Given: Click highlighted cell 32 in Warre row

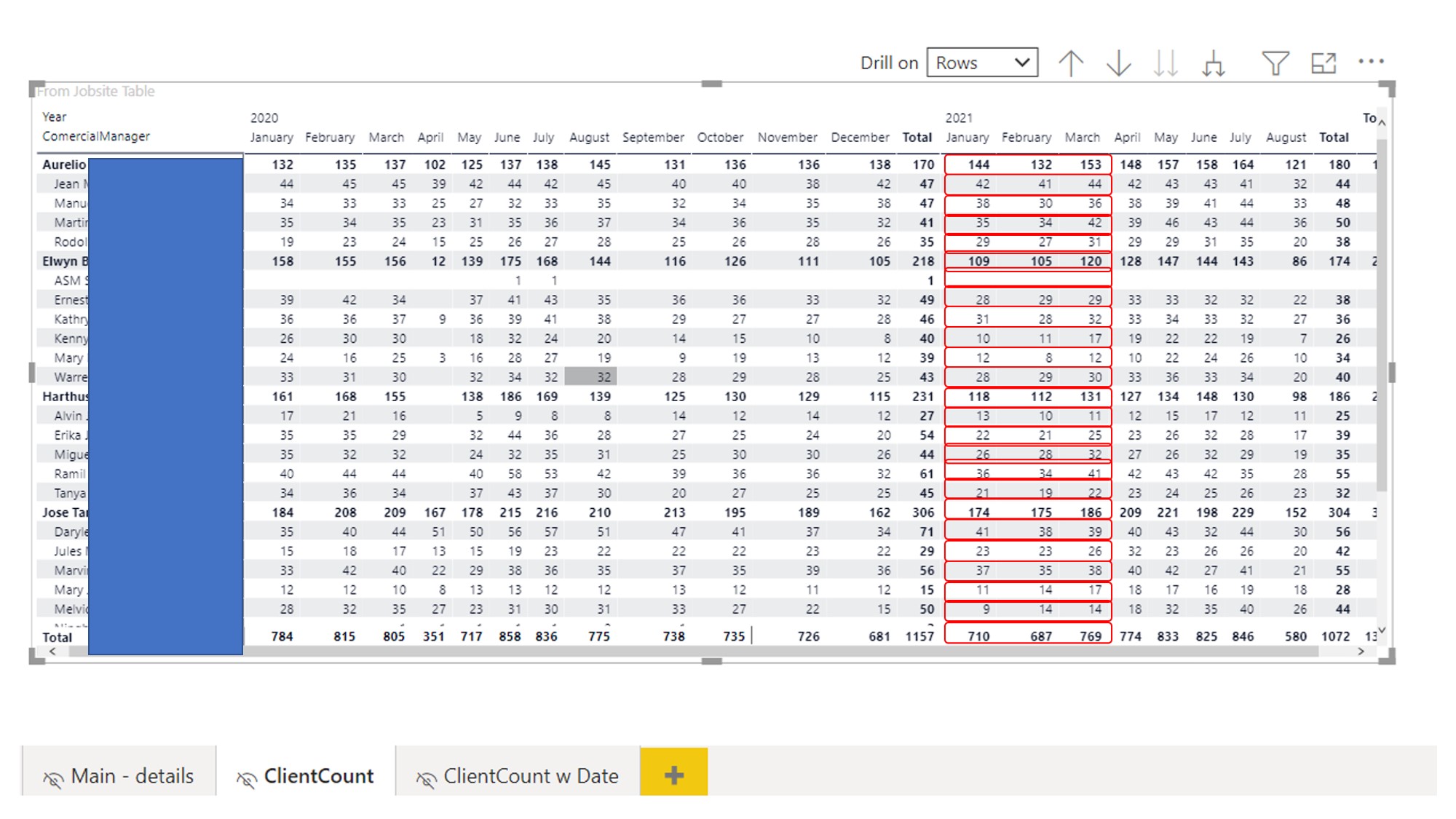Looking at the screenshot, I should click(590, 377).
